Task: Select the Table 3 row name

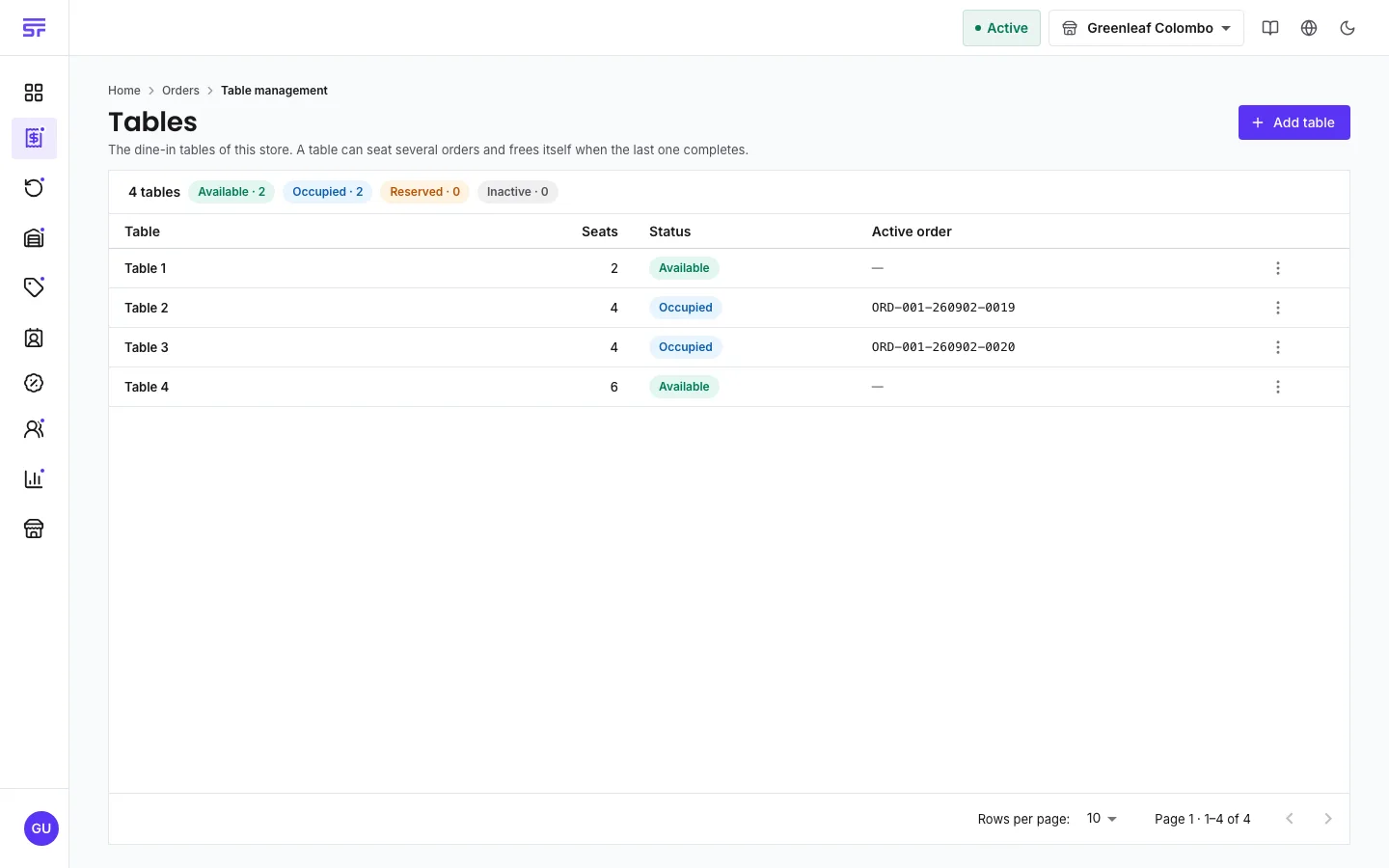Action: [146, 347]
